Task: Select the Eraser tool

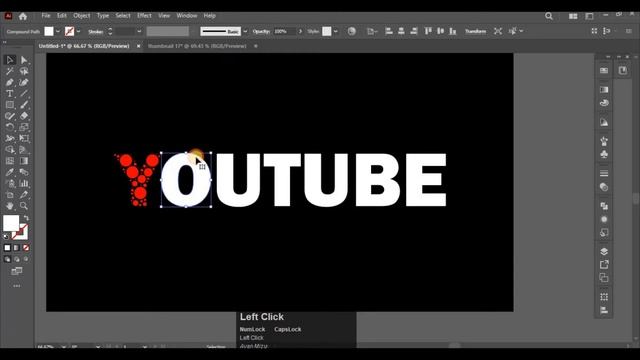Action: [x=24, y=116]
